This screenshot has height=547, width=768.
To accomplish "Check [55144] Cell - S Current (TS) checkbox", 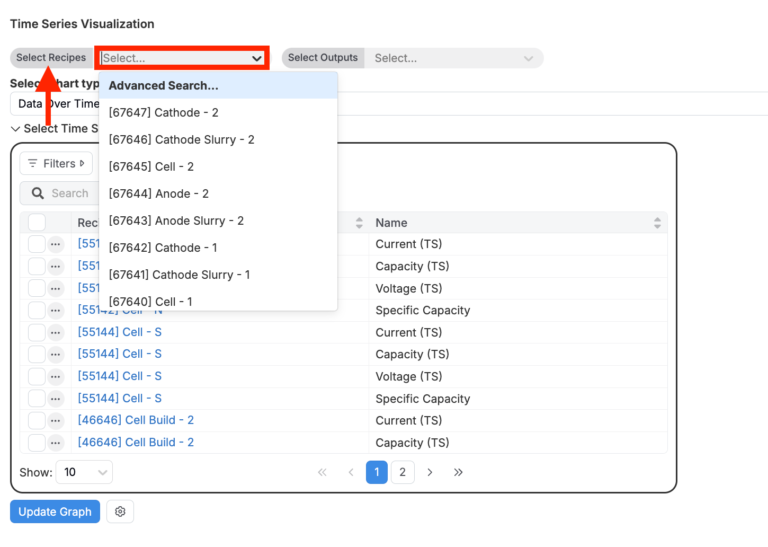I will point(37,333).
